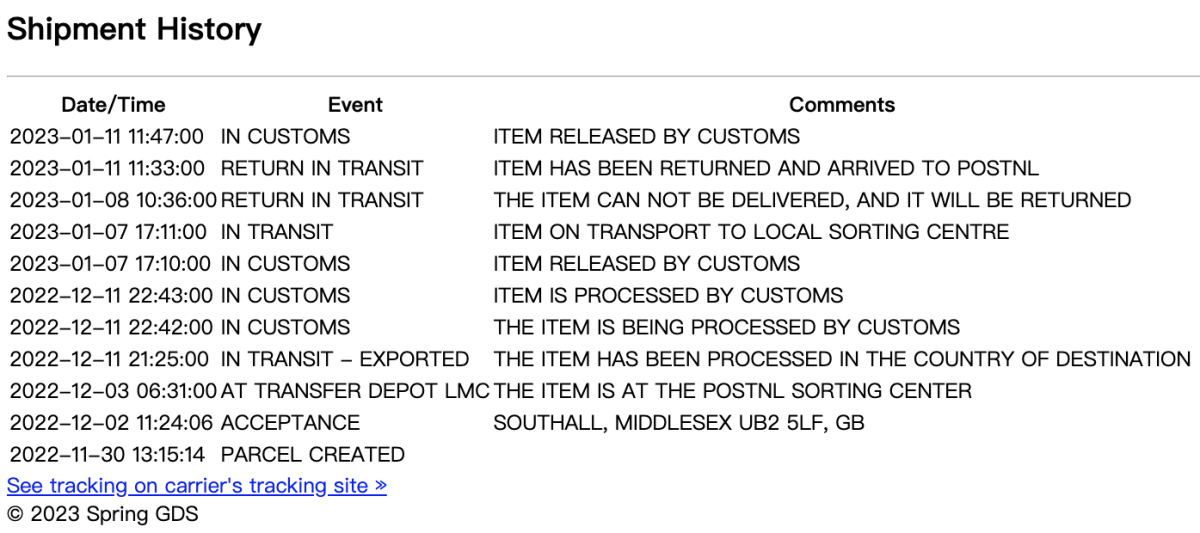Open the carrier's tracking site link
Screen dimensions: 1200x533
point(197,486)
